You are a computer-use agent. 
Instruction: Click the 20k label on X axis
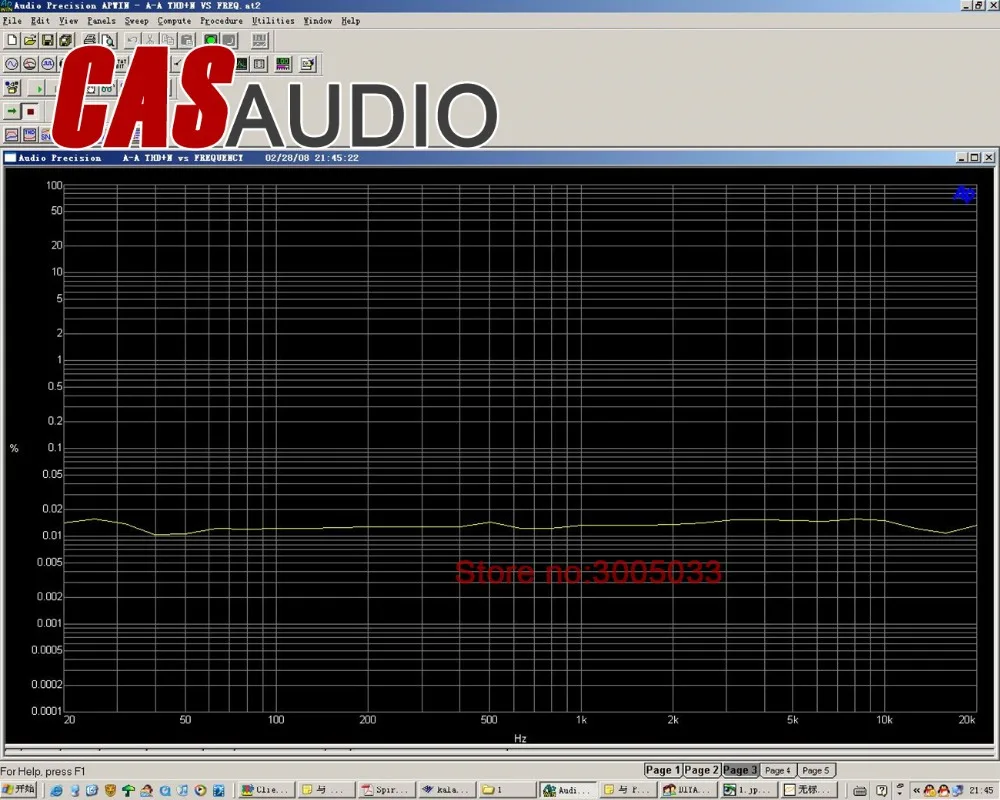(x=966, y=720)
